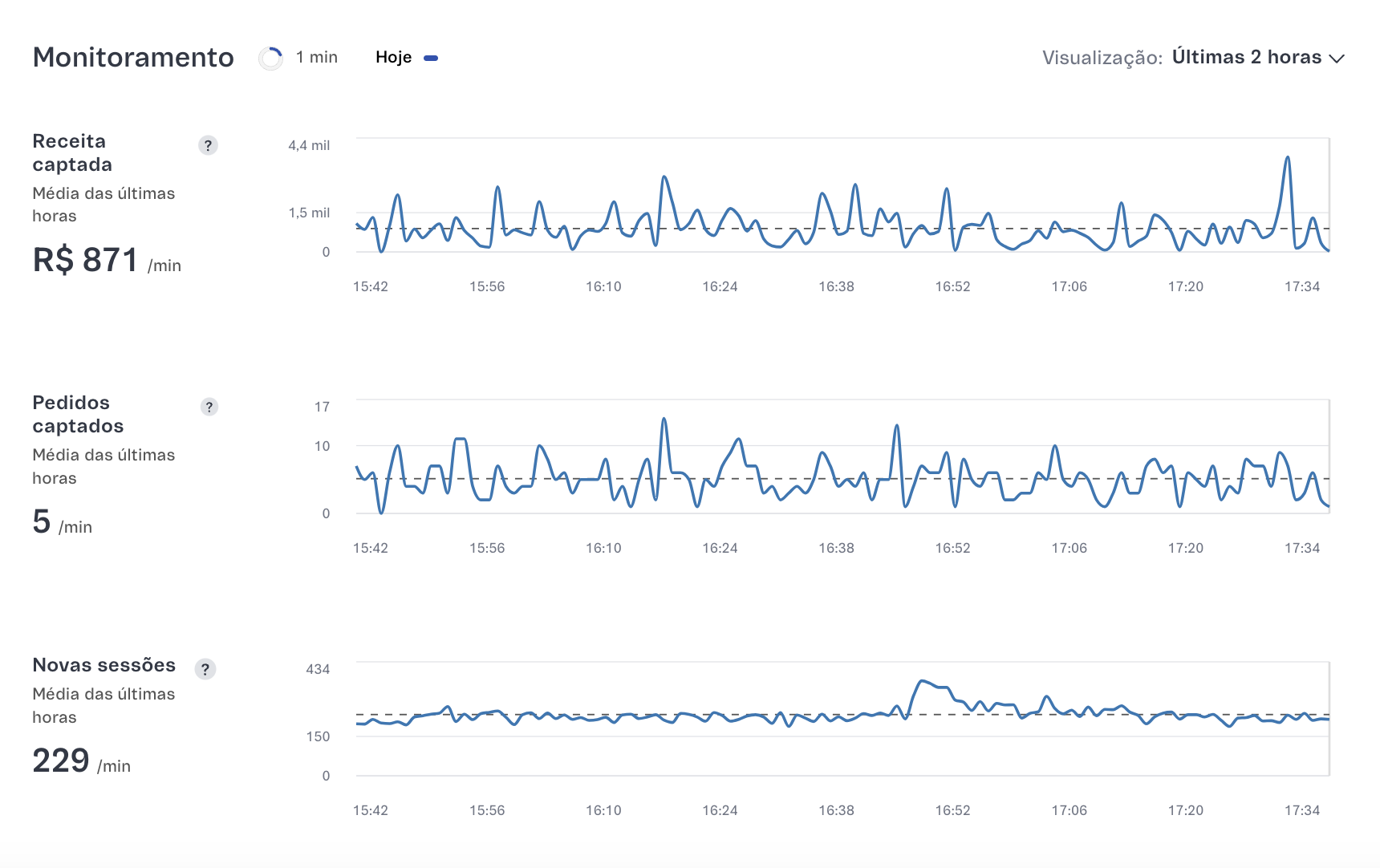Toggle the Hoje series legend
The image size is (1380, 868).
click(393, 58)
